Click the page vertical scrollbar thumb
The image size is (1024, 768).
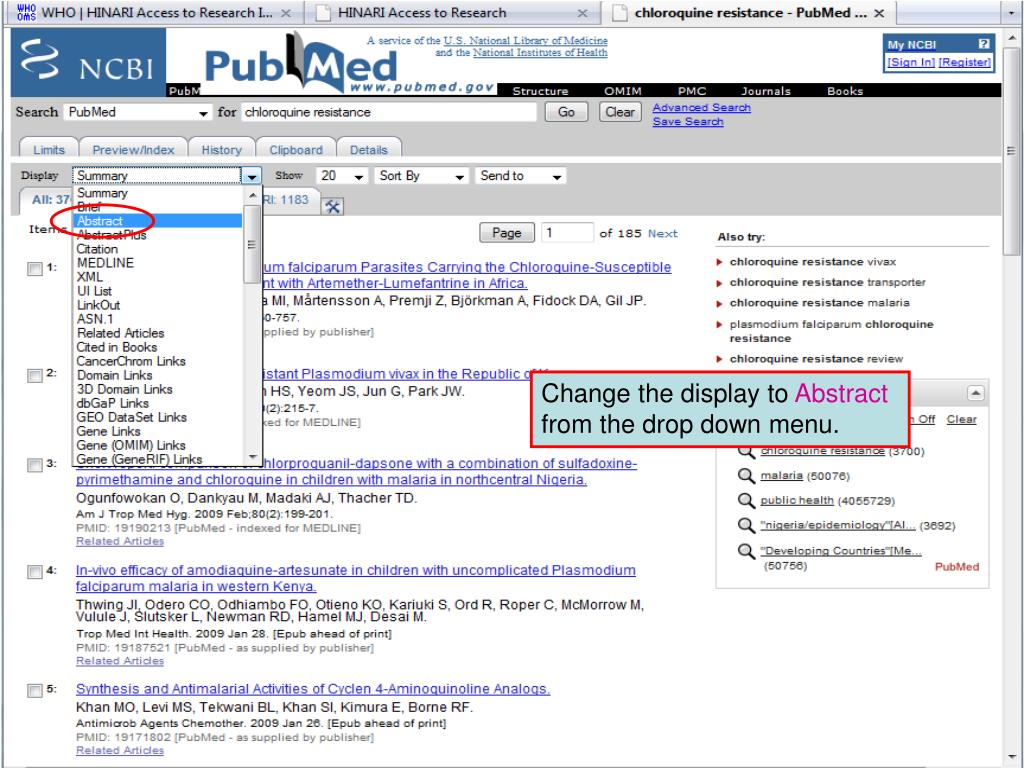click(1011, 151)
